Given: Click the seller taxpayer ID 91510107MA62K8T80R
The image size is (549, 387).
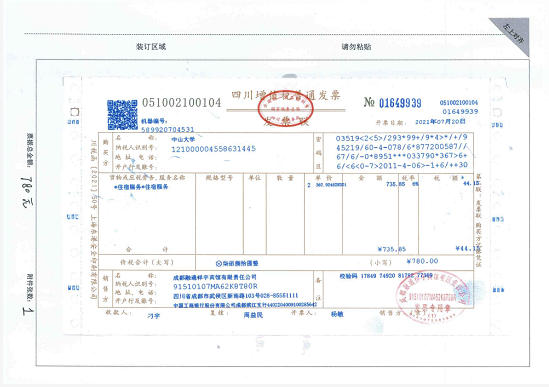Looking at the screenshot, I should tap(215, 286).
